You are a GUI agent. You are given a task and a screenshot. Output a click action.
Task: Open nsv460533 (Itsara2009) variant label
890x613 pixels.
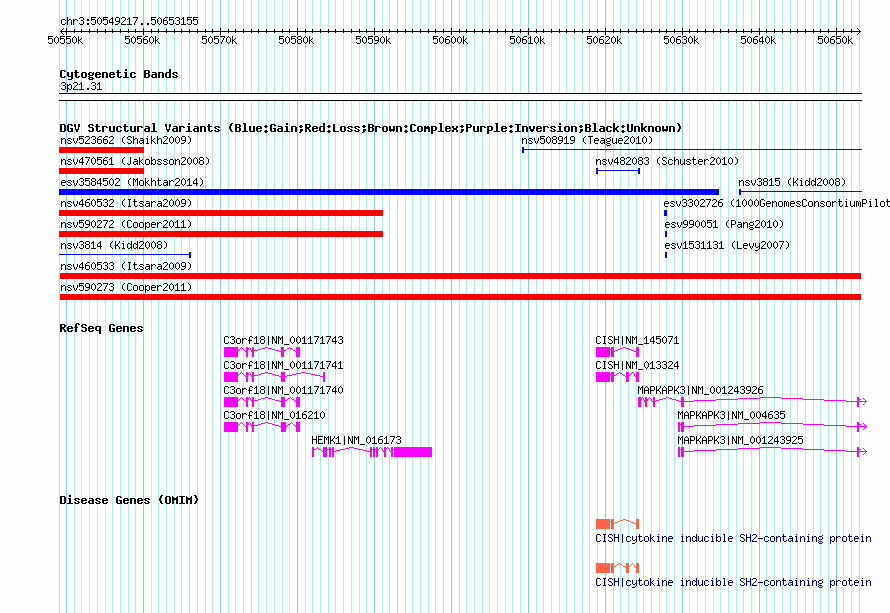(x=126, y=266)
